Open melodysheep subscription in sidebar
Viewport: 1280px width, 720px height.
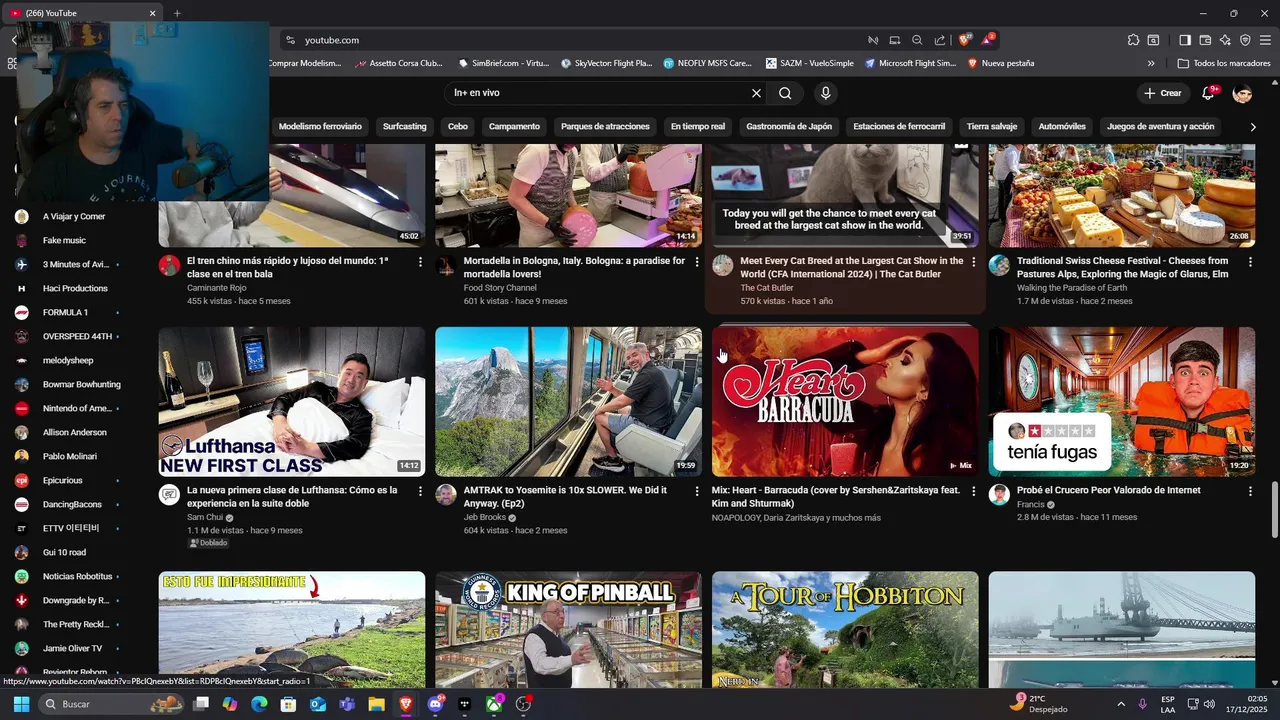(x=66, y=361)
